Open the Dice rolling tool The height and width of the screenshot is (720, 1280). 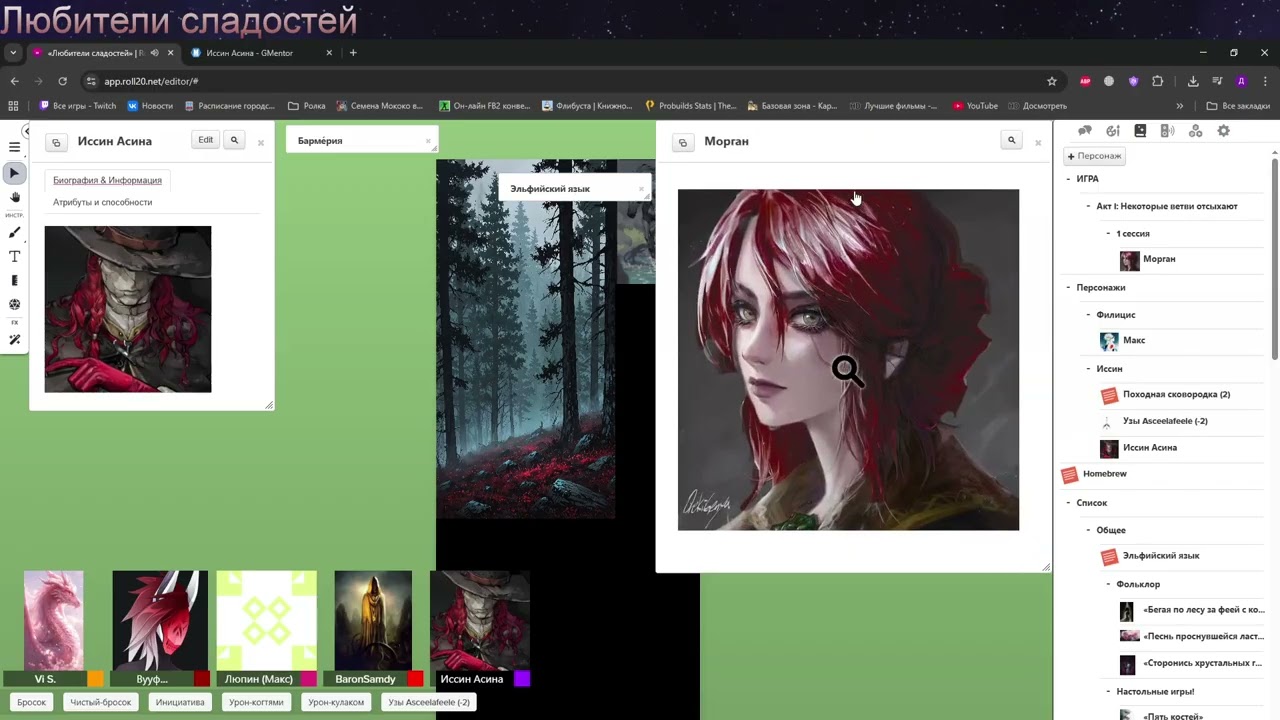click(x=14, y=304)
